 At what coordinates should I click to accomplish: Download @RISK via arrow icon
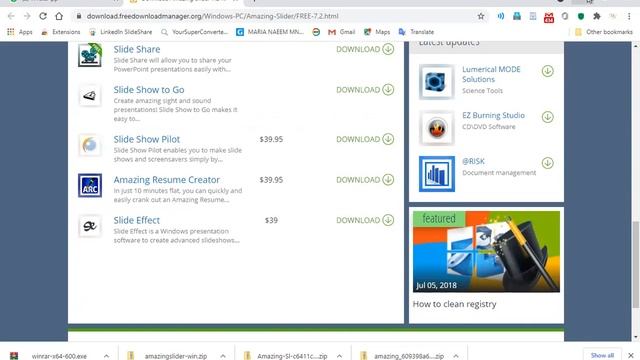547,163
